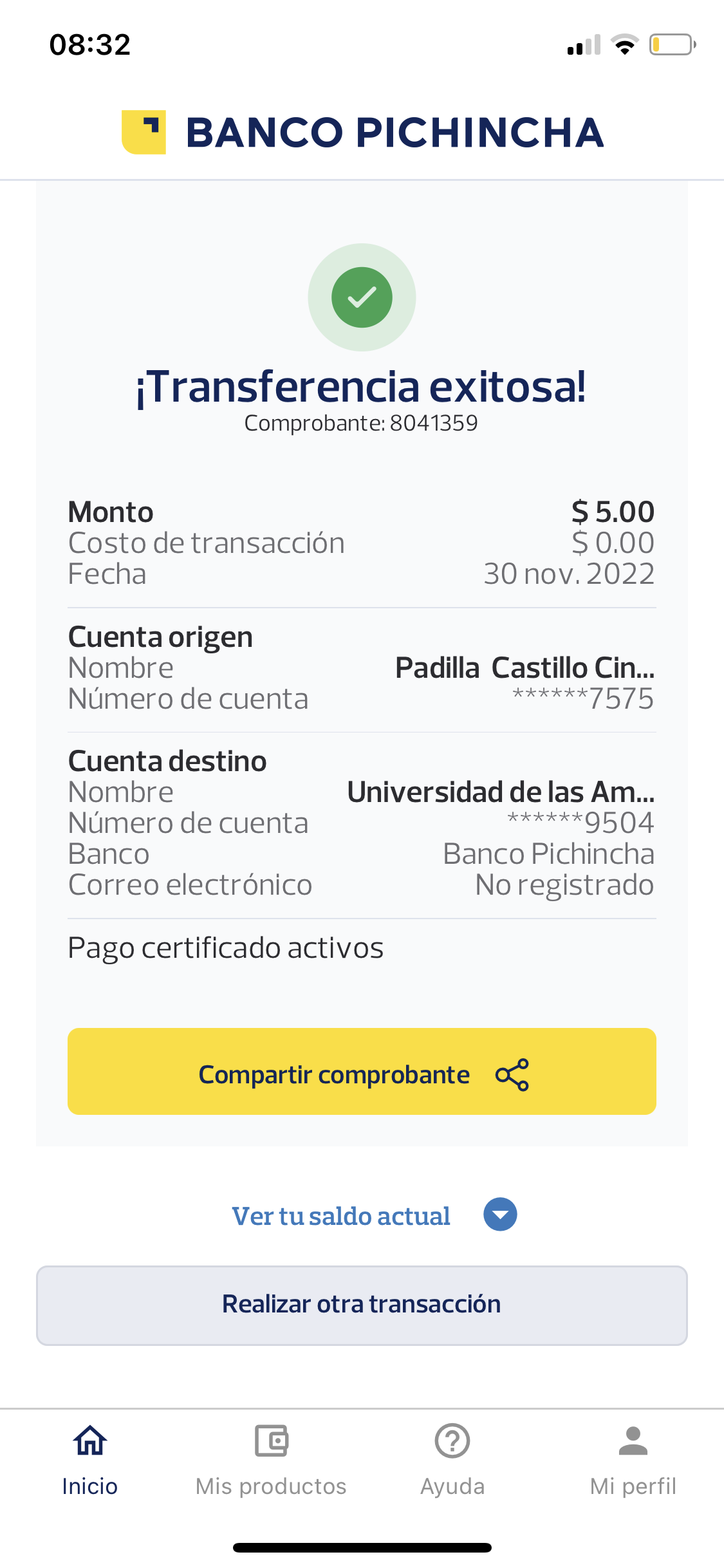Tap the Ver tu saldo actual link
This screenshot has height=1568, width=724.
coord(341,1216)
